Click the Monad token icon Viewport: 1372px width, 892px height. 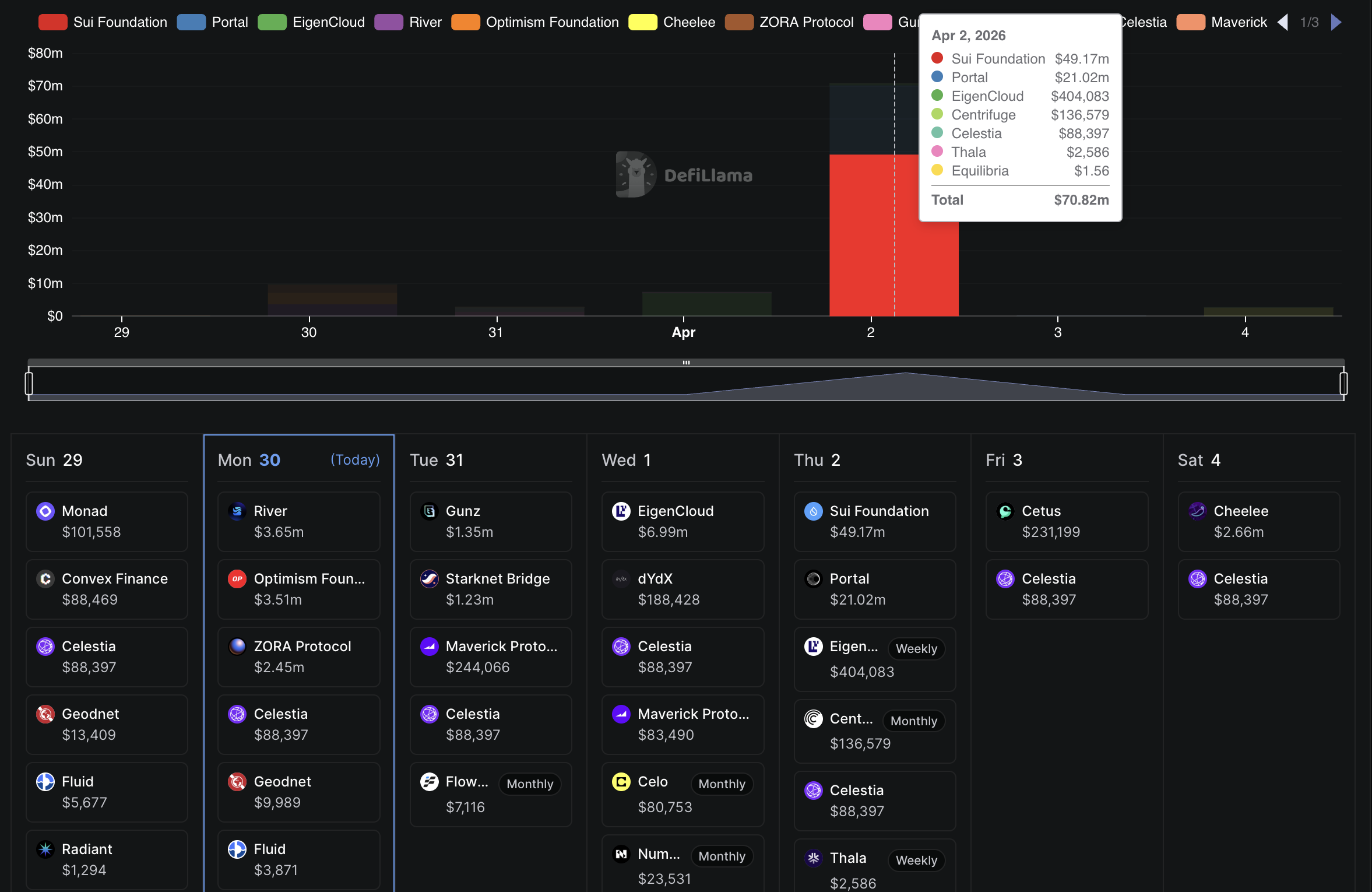45,511
